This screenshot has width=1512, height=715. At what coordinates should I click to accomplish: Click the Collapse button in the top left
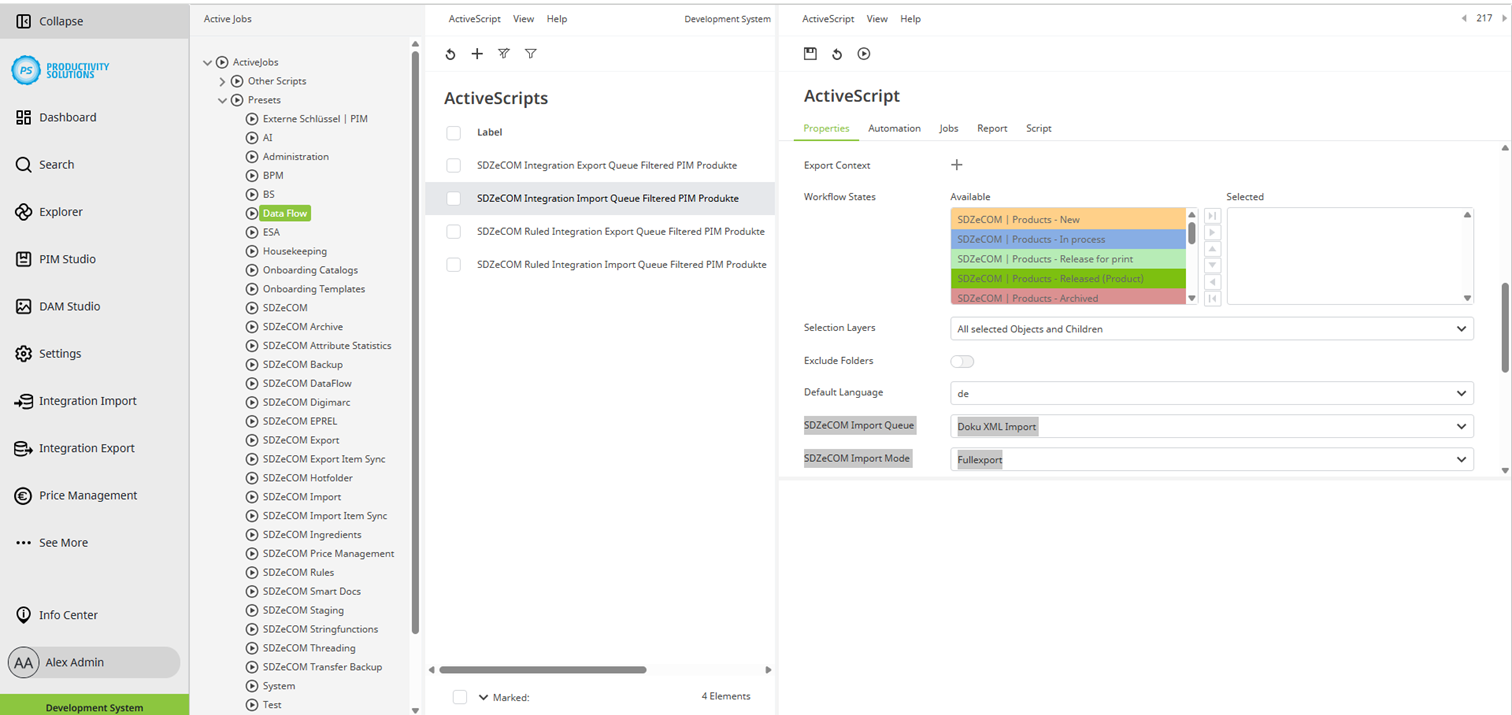45,20
